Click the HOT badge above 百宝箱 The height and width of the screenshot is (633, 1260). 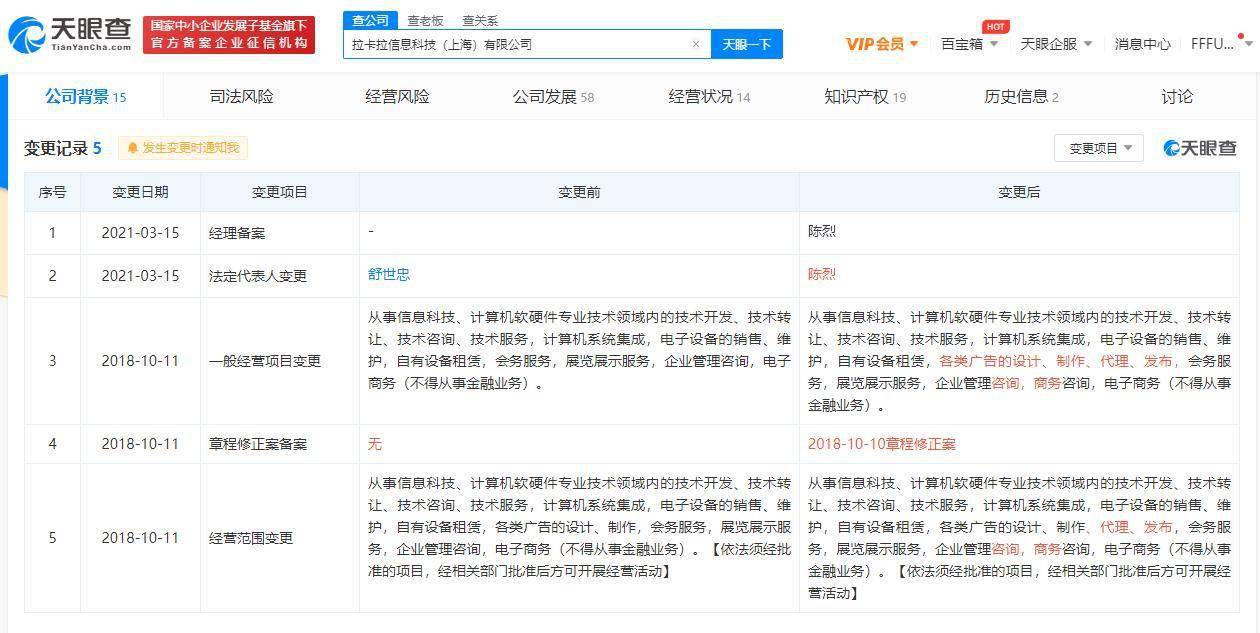995,27
